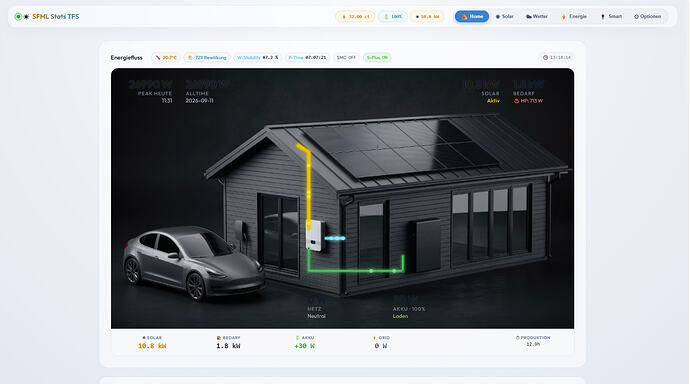Go to the Energie section
Image resolution: width=690 pixels, height=384 pixels.
pyautogui.click(x=574, y=16)
